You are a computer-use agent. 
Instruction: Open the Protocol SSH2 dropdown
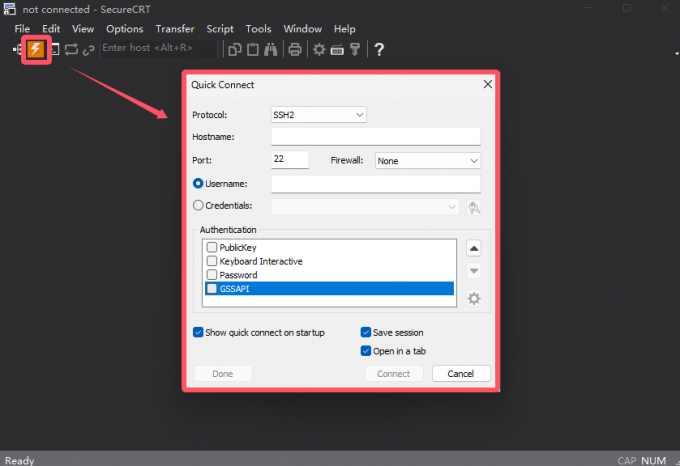(x=318, y=114)
